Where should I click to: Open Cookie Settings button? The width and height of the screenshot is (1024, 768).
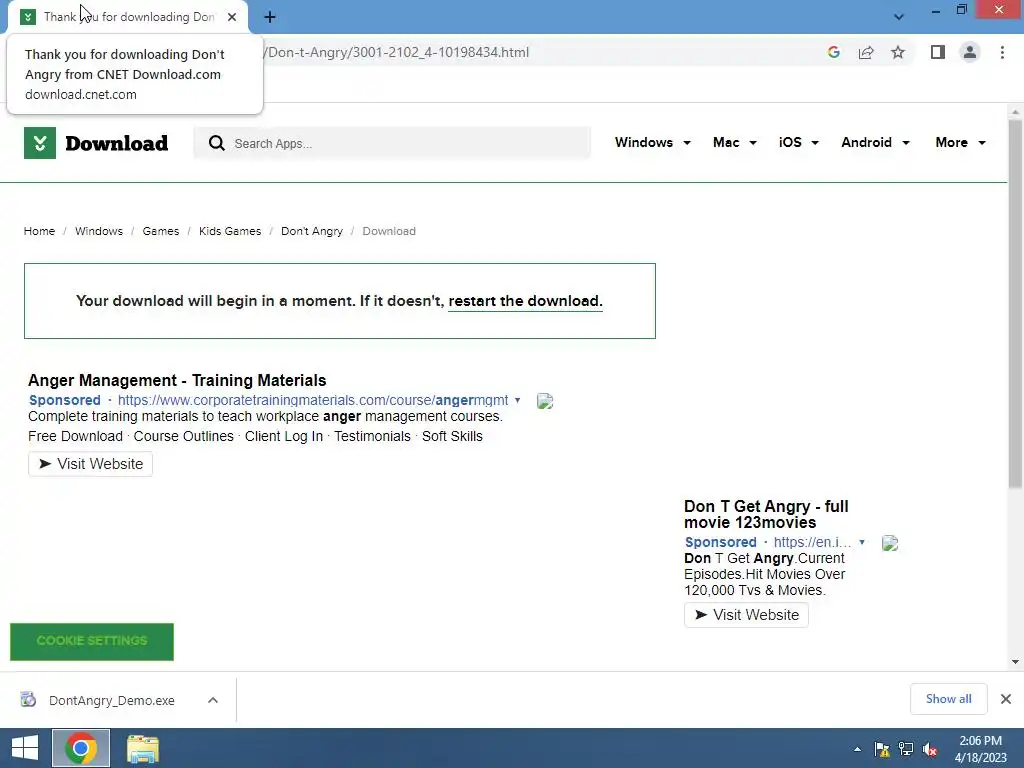tap(92, 641)
